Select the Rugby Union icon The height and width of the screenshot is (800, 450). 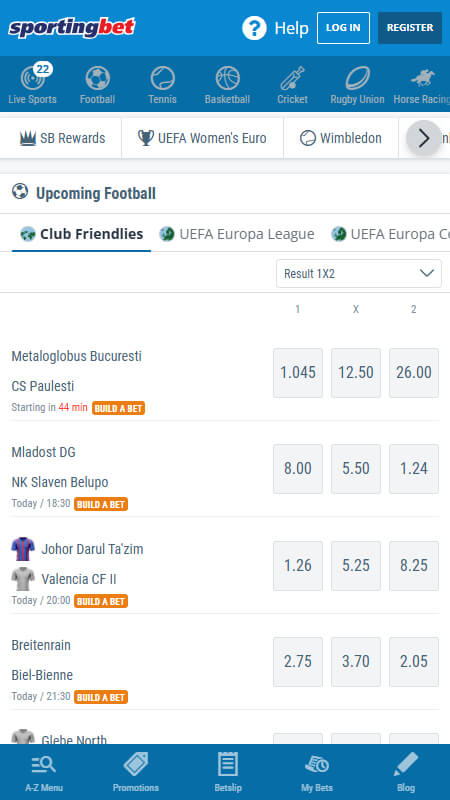357,84
